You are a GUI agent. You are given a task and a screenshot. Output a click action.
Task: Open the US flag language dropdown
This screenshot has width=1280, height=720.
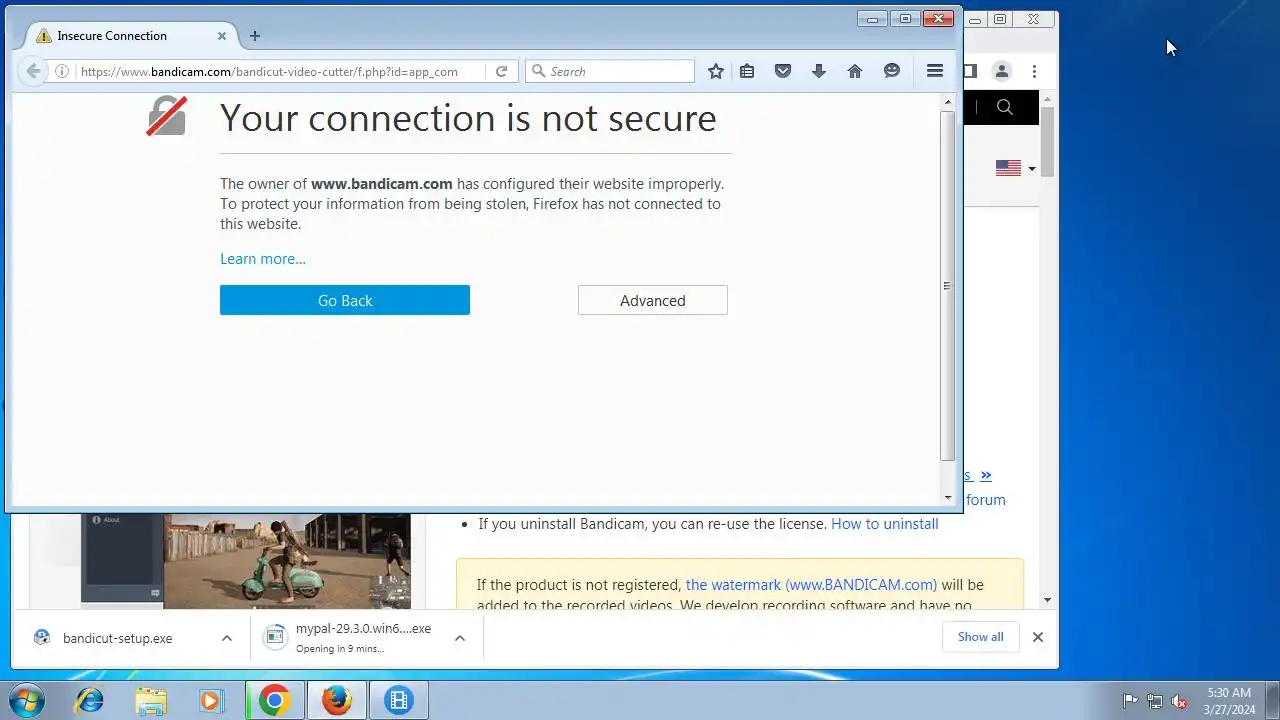point(1015,168)
